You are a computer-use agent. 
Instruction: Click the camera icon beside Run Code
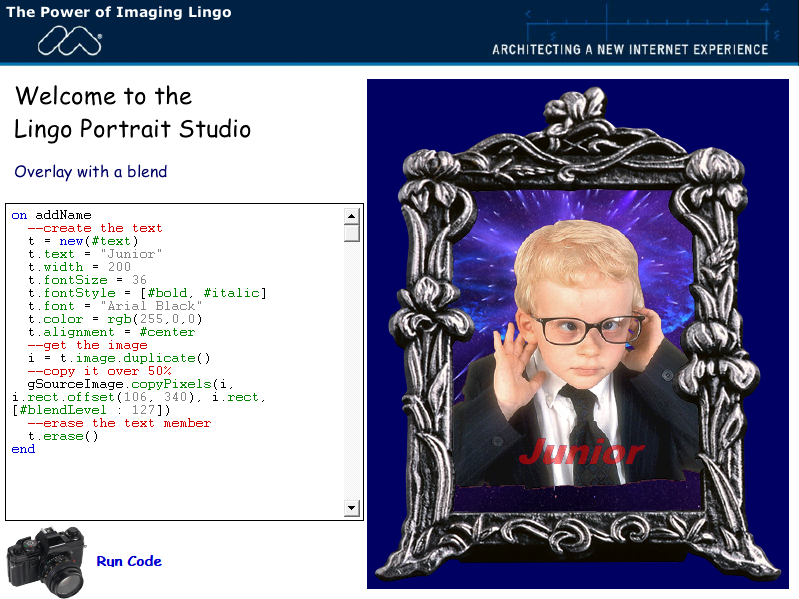[x=46, y=561]
